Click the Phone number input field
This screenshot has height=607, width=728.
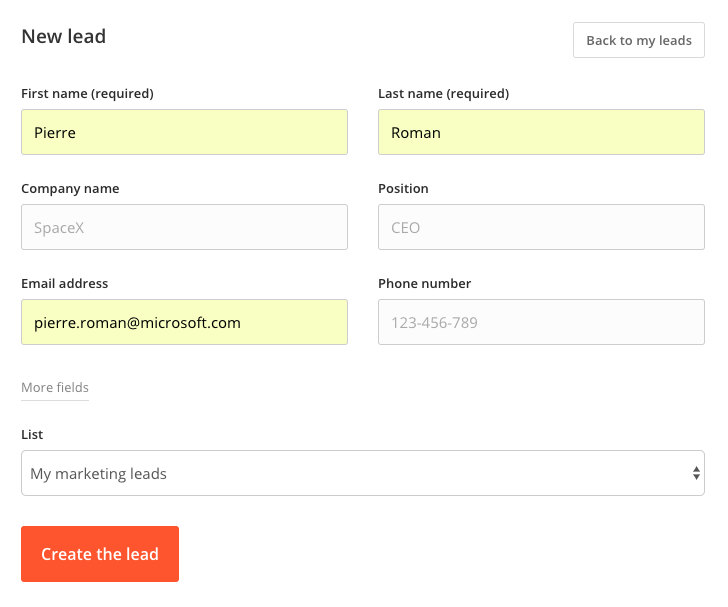(541, 322)
